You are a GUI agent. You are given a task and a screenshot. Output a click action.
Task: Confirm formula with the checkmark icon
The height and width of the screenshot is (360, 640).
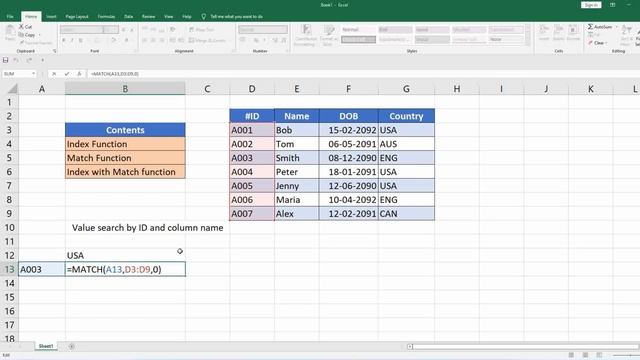tap(67, 74)
